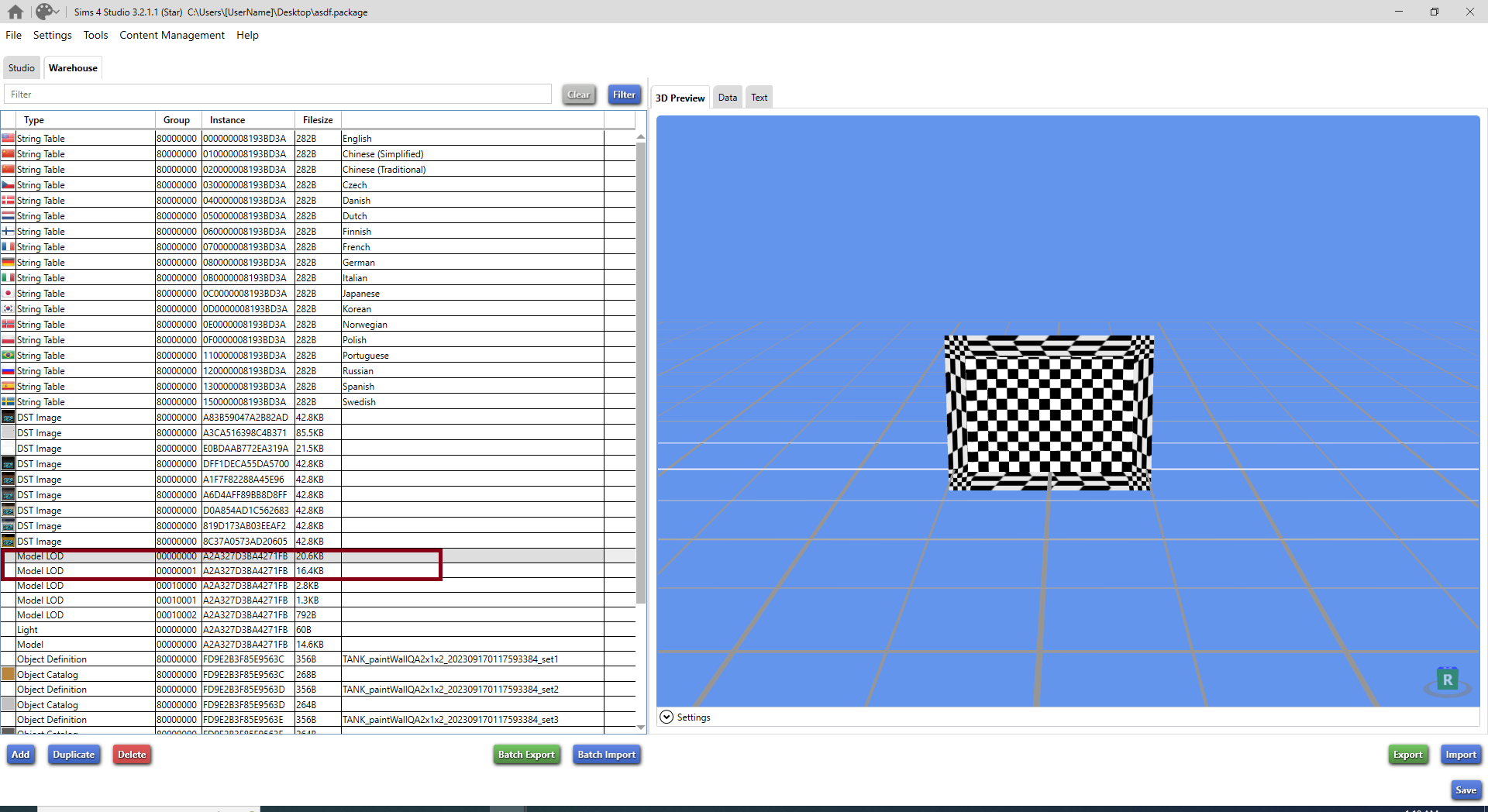Image resolution: width=1488 pixels, height=812 pixels.
Task: Click the green R reset icon in 3D preview
Action: 1447,680
